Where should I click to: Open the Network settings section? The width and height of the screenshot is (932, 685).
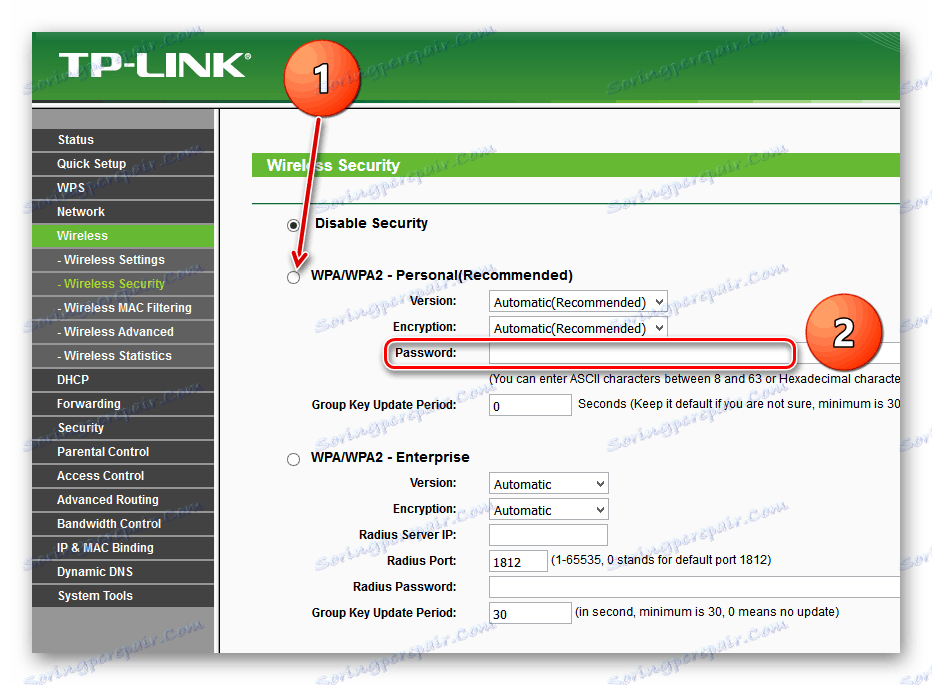coord(80,211)
